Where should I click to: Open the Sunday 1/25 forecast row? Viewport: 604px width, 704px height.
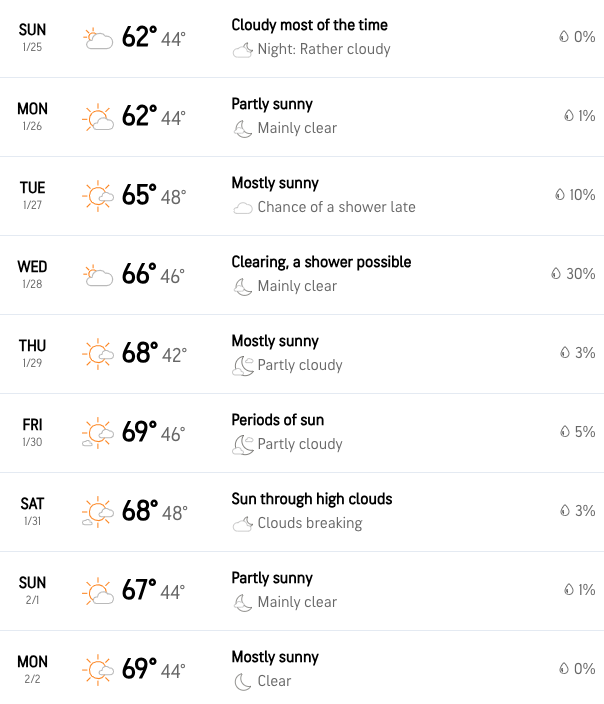click(x=302, y=38)
